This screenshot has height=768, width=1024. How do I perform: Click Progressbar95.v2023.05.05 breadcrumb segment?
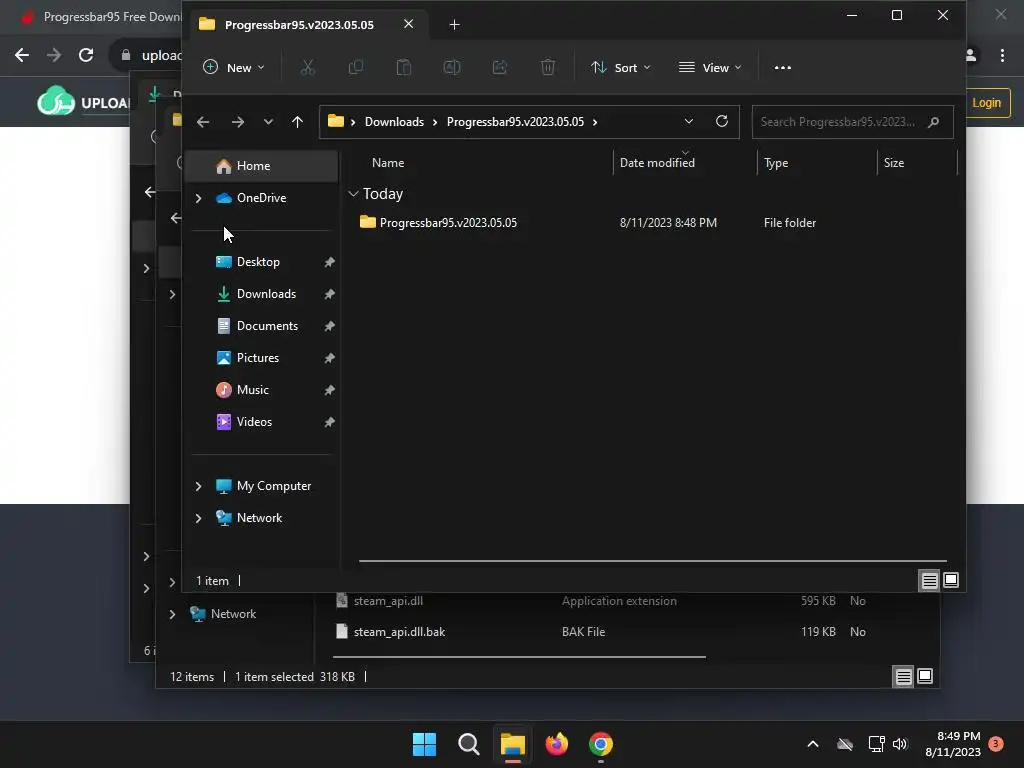click(515, 122)
